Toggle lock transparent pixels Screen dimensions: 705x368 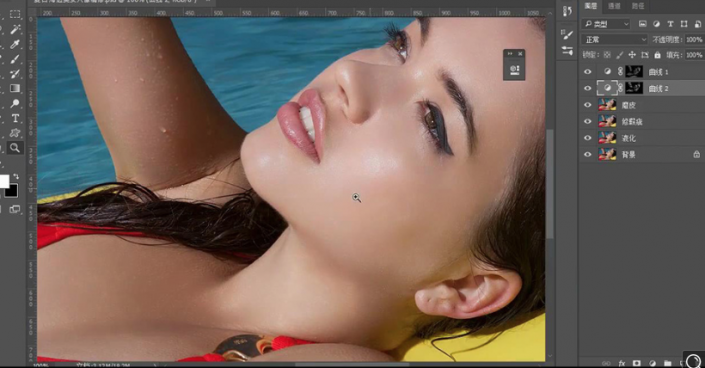[x=607, y=55]
